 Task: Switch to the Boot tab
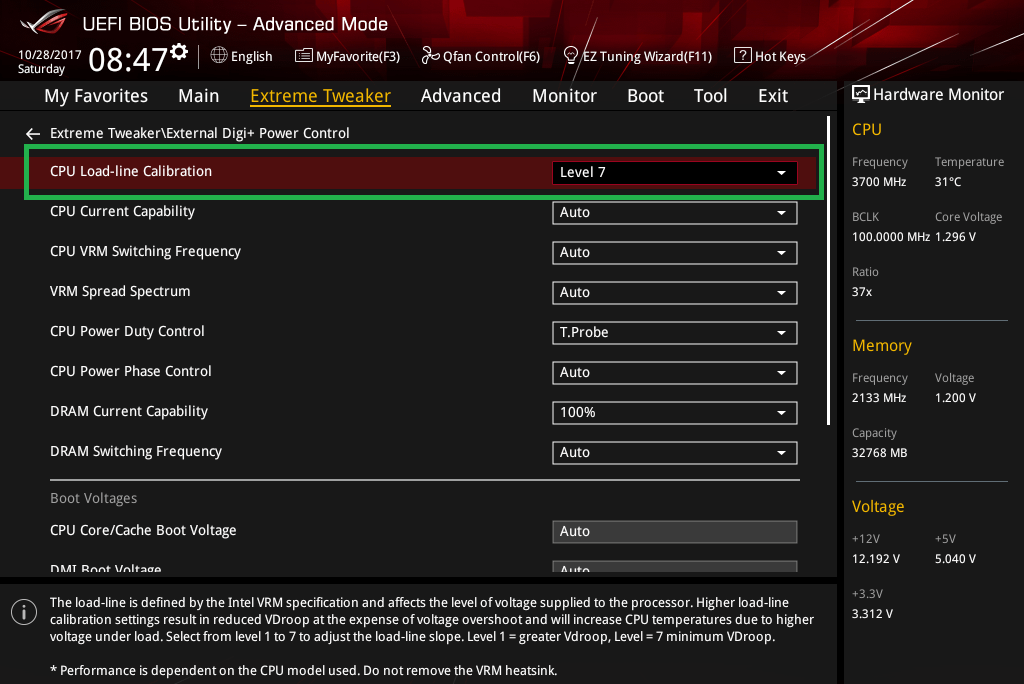[x=645, y=96]
